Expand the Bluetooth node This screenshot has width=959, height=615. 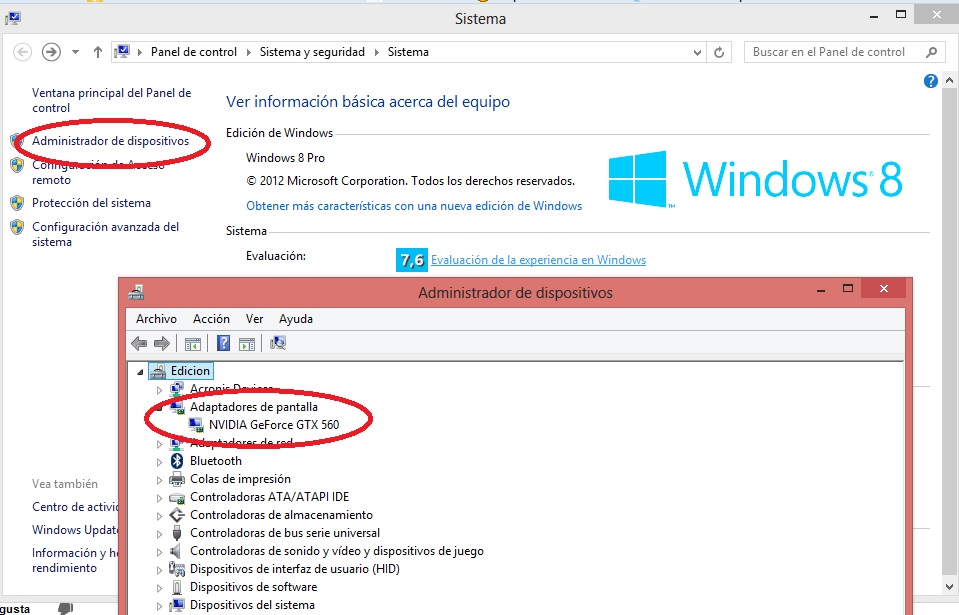point(159,462)
